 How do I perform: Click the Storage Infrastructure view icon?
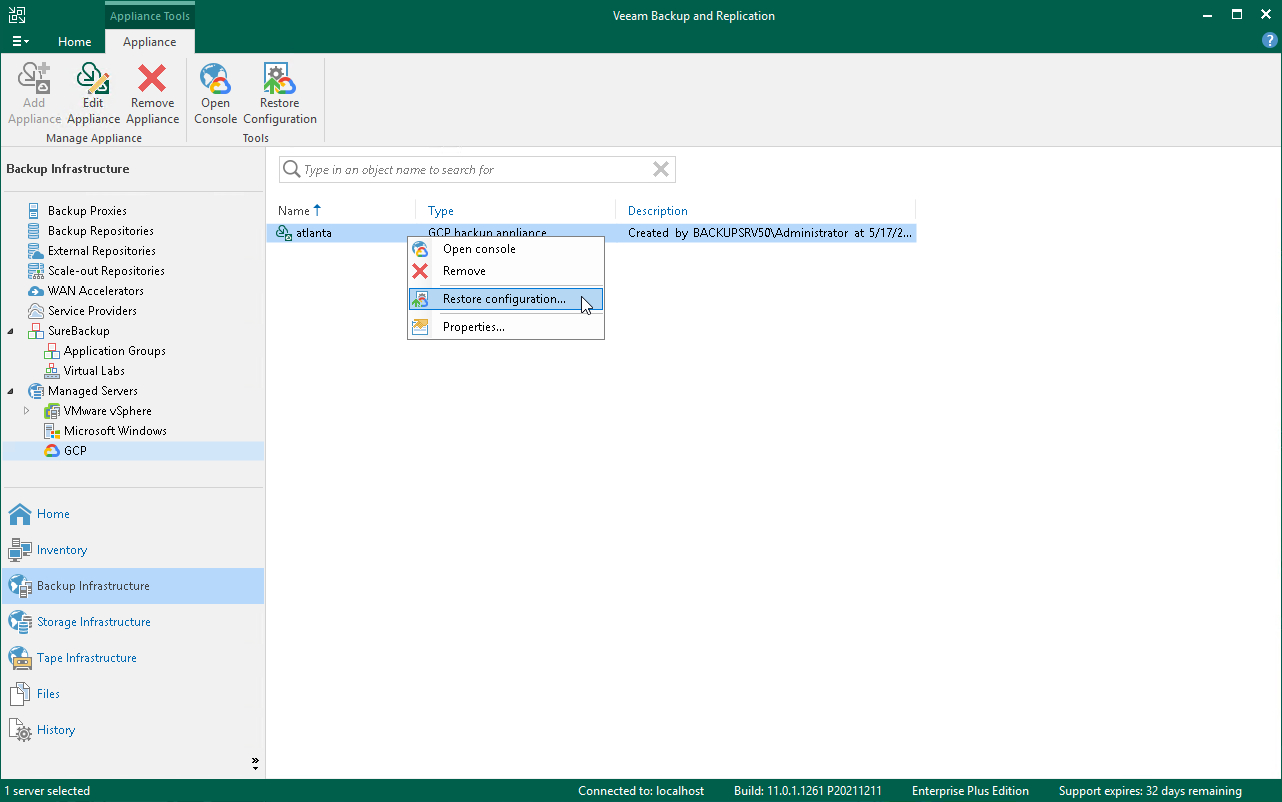tap(20, 622)
